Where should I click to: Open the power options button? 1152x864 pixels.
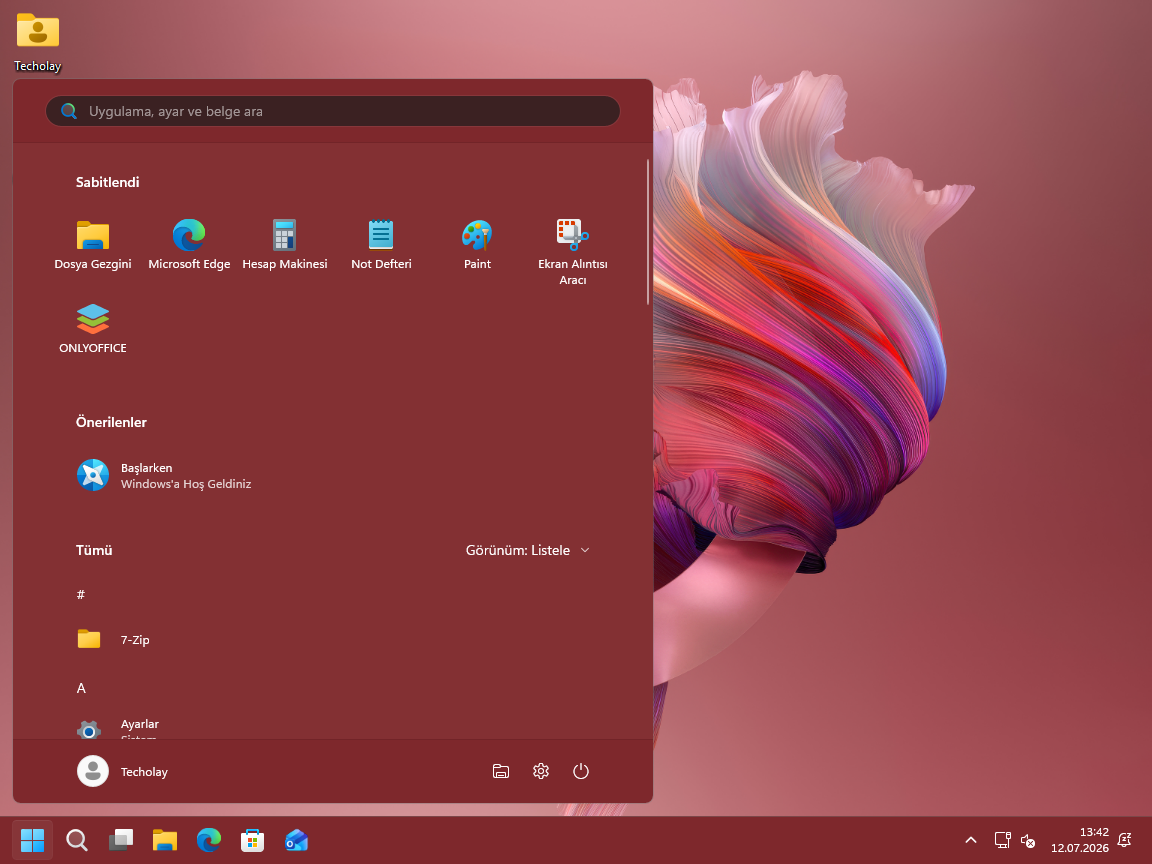[580, 771]
